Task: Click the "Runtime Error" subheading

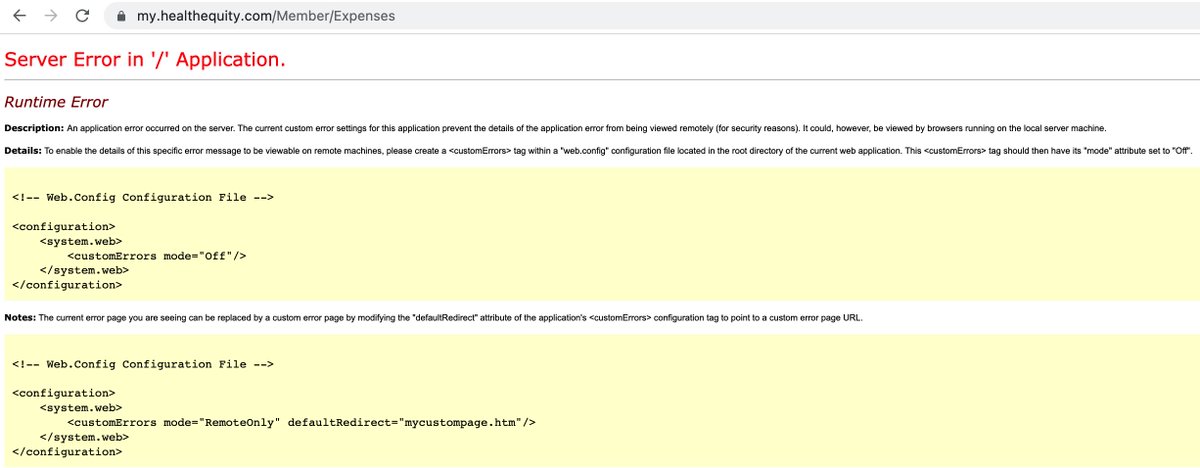Action: click(56, 102)
